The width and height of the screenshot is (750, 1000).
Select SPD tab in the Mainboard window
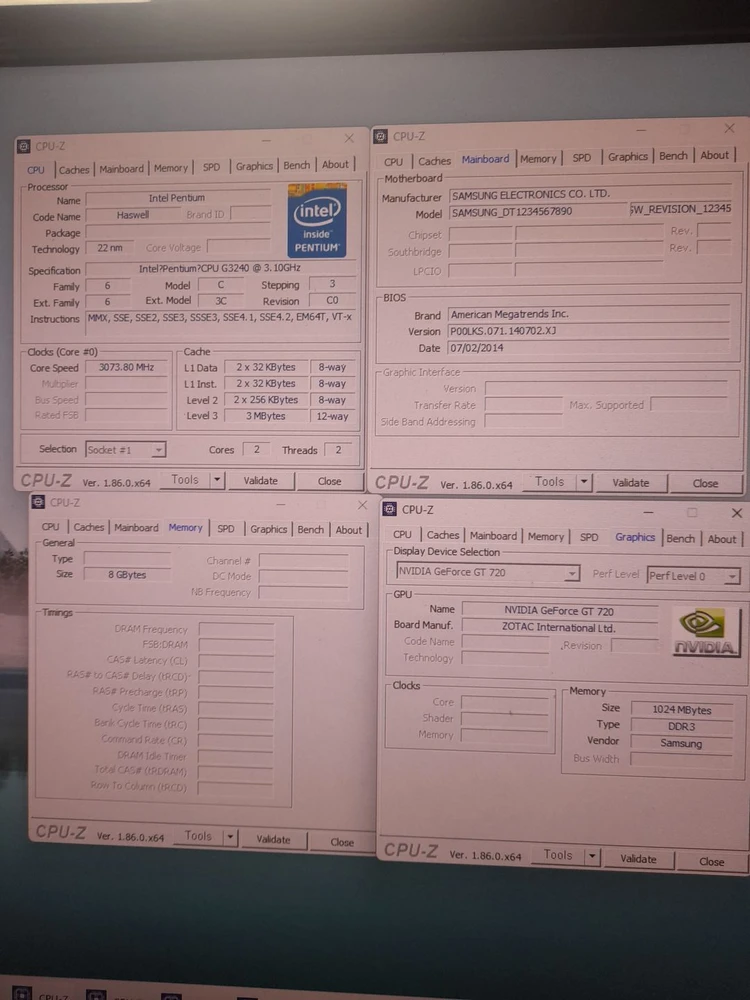(581, 158)
